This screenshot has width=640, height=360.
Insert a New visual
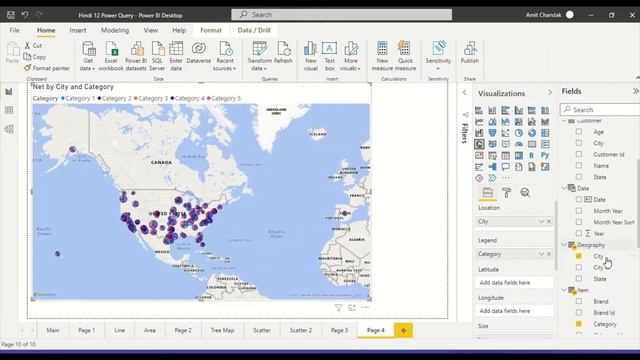(311, 56)
